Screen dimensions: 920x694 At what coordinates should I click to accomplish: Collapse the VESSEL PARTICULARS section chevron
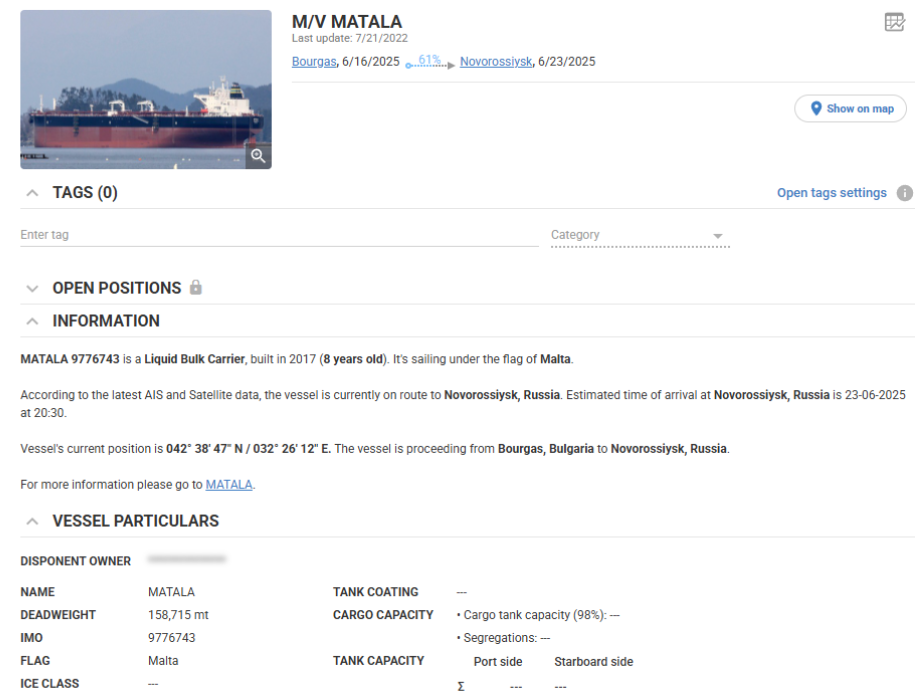tap(33, 522)
